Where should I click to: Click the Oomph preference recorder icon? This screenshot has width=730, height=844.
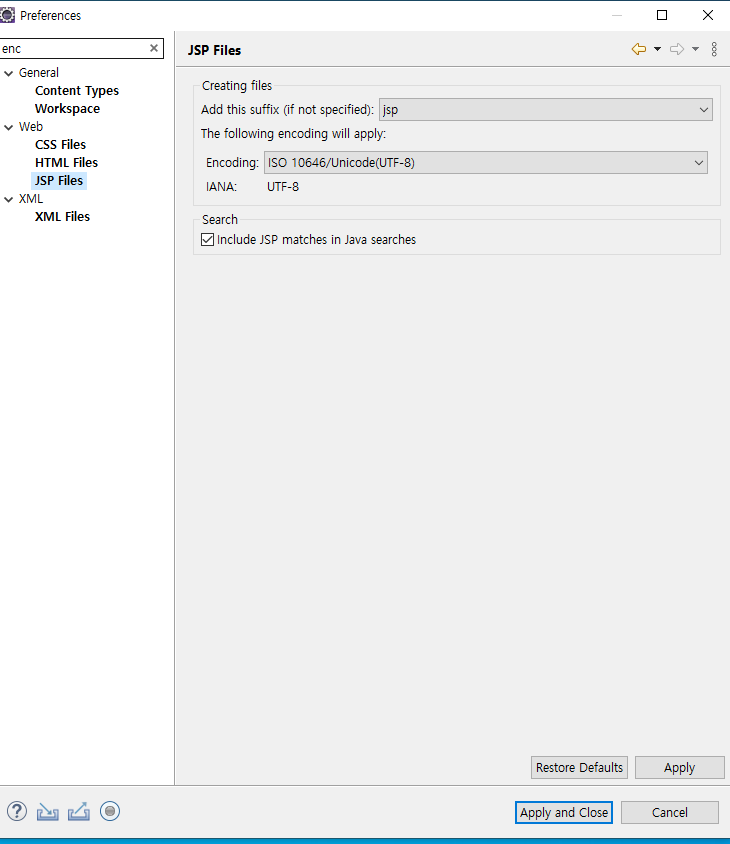point(110,811)
